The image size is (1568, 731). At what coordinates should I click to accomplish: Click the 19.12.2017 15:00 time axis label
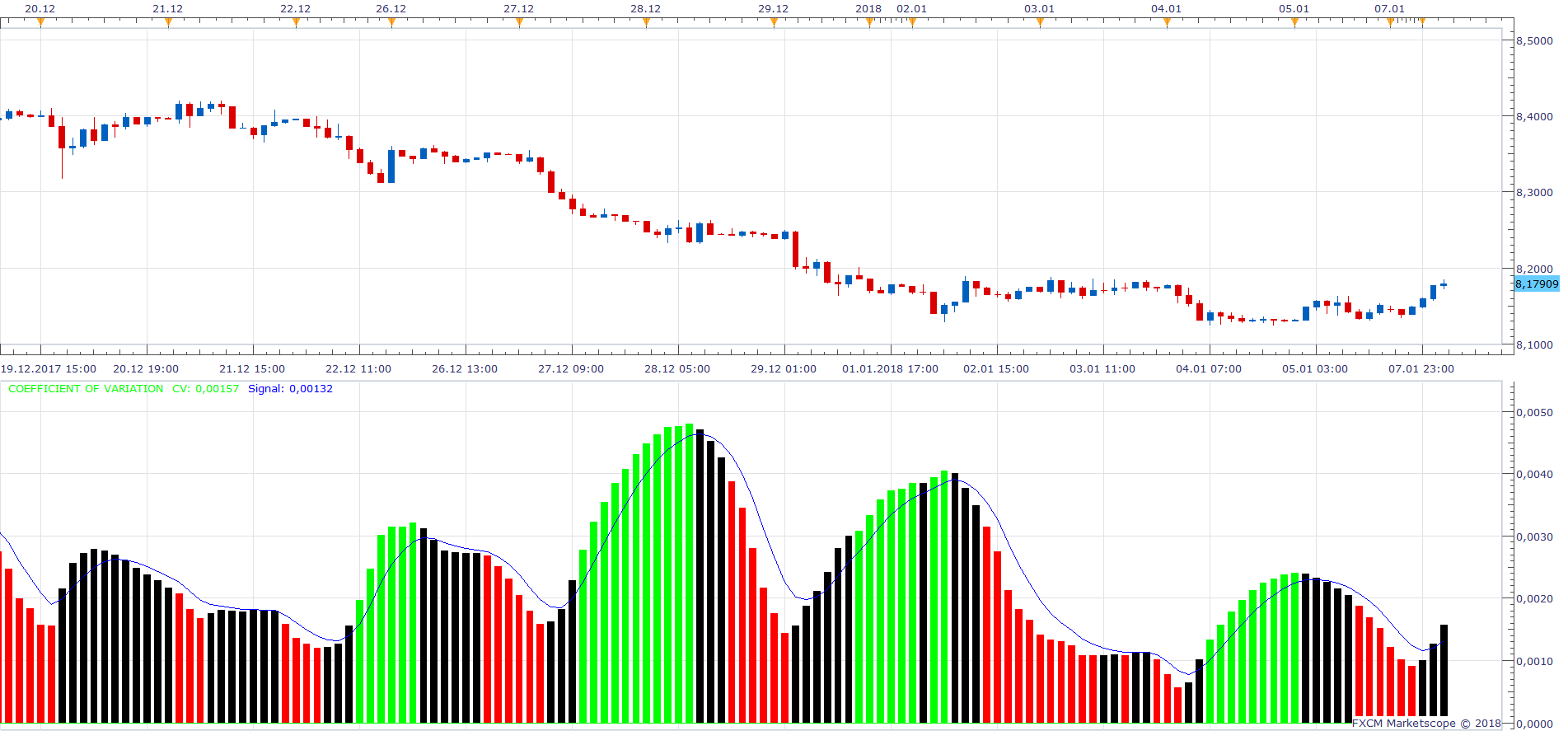[x=48, y=368]
